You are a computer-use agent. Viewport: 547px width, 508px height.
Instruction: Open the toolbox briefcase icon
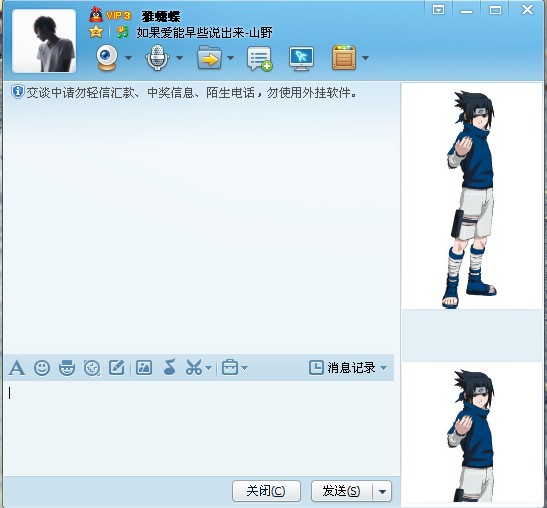pos(230,367)
